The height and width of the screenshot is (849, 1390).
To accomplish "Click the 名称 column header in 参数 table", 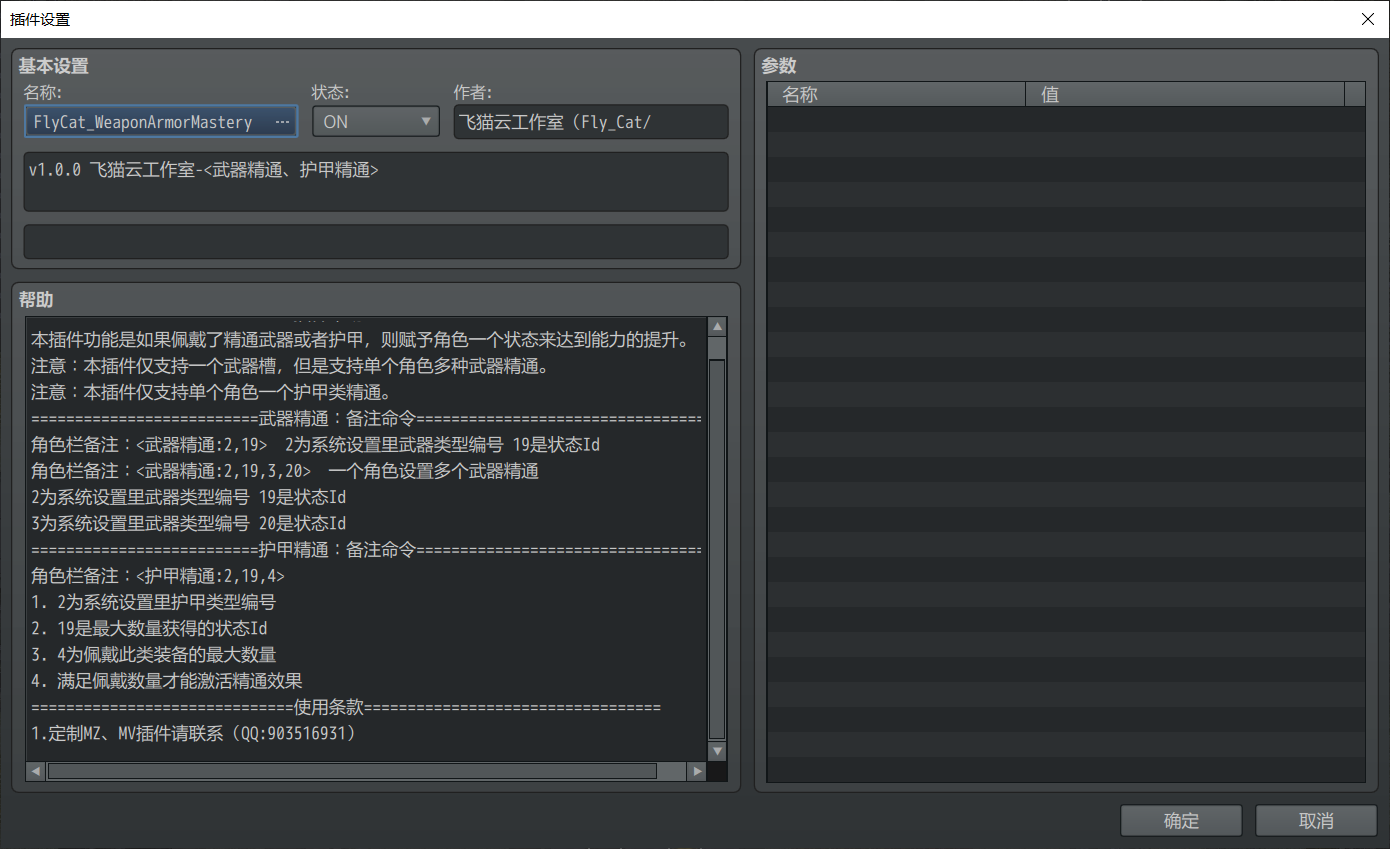I will click(x=896, y=95).
